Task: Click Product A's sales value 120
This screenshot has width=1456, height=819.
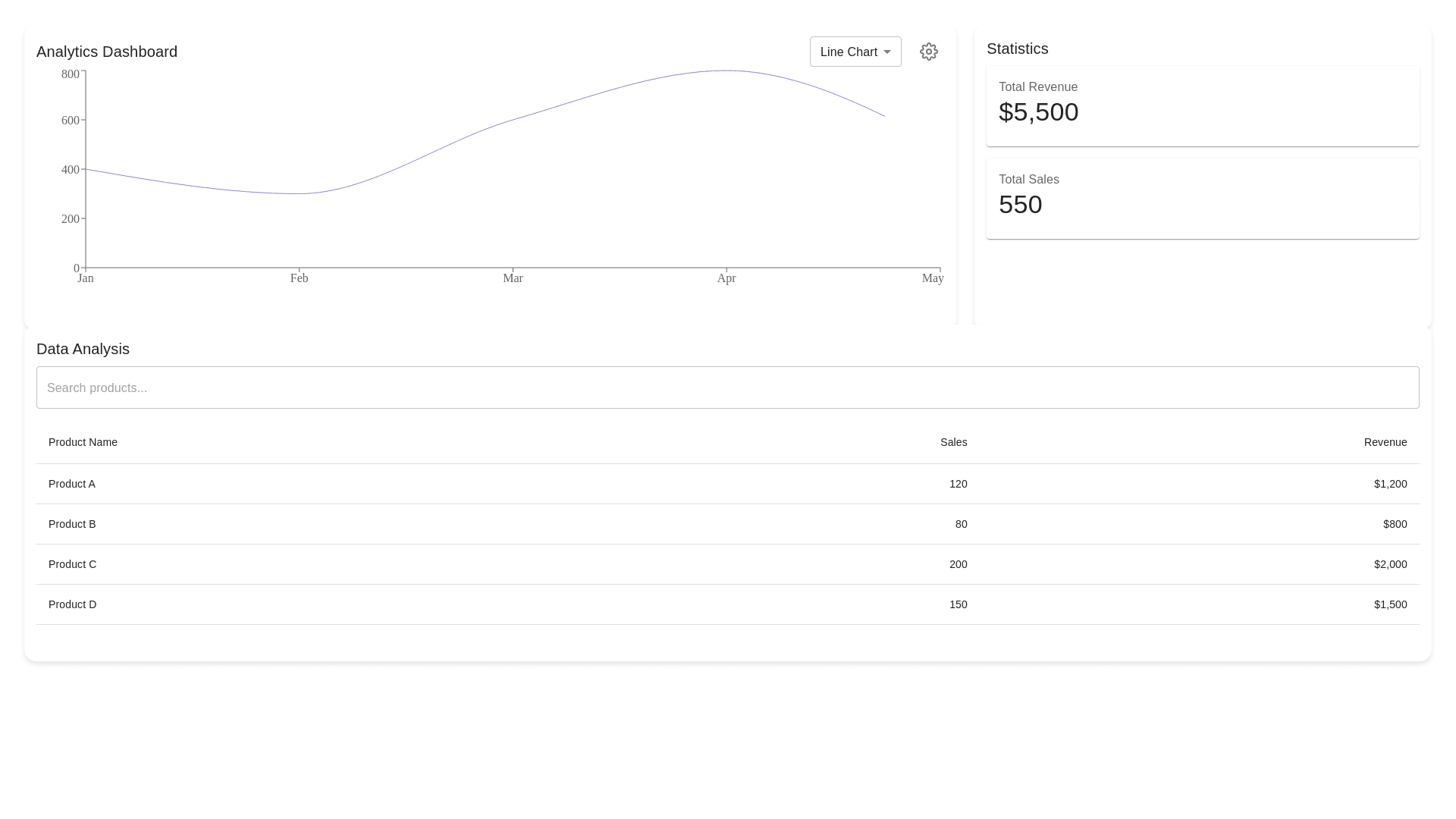Action: click(x=958, y=484)
